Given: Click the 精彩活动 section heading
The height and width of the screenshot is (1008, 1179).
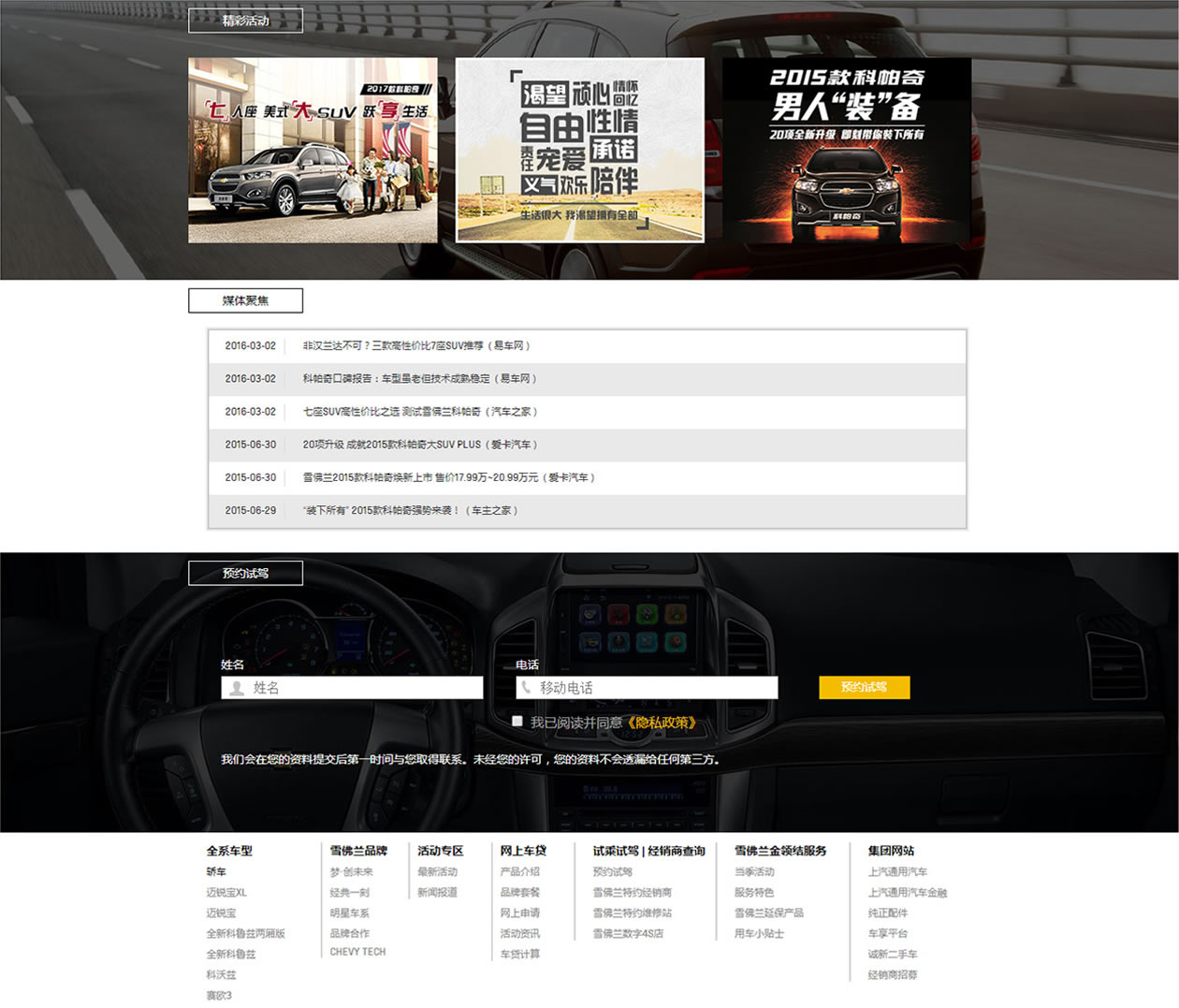Looking at the screenshot, I should click(x=245, y=21).
